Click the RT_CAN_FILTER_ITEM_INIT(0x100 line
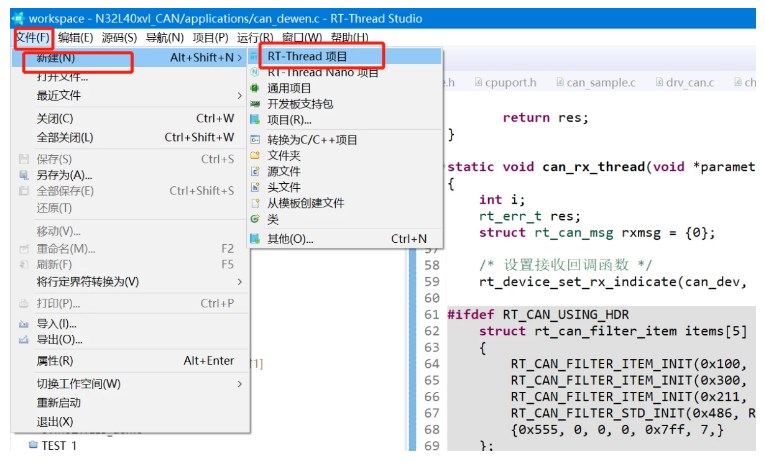 click(x=629, y=364)
